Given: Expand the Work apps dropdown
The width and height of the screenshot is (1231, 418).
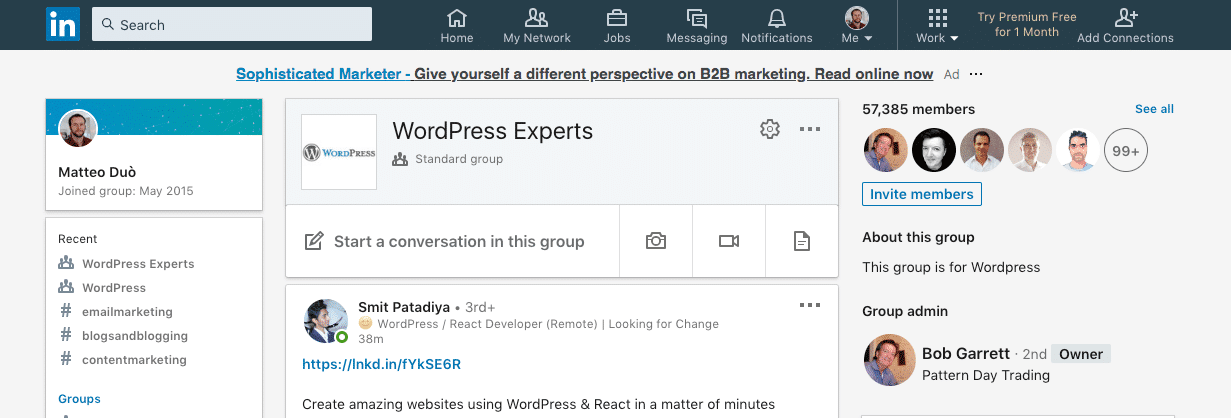Looking at the screenshot, I should click(x=937, y=26).
